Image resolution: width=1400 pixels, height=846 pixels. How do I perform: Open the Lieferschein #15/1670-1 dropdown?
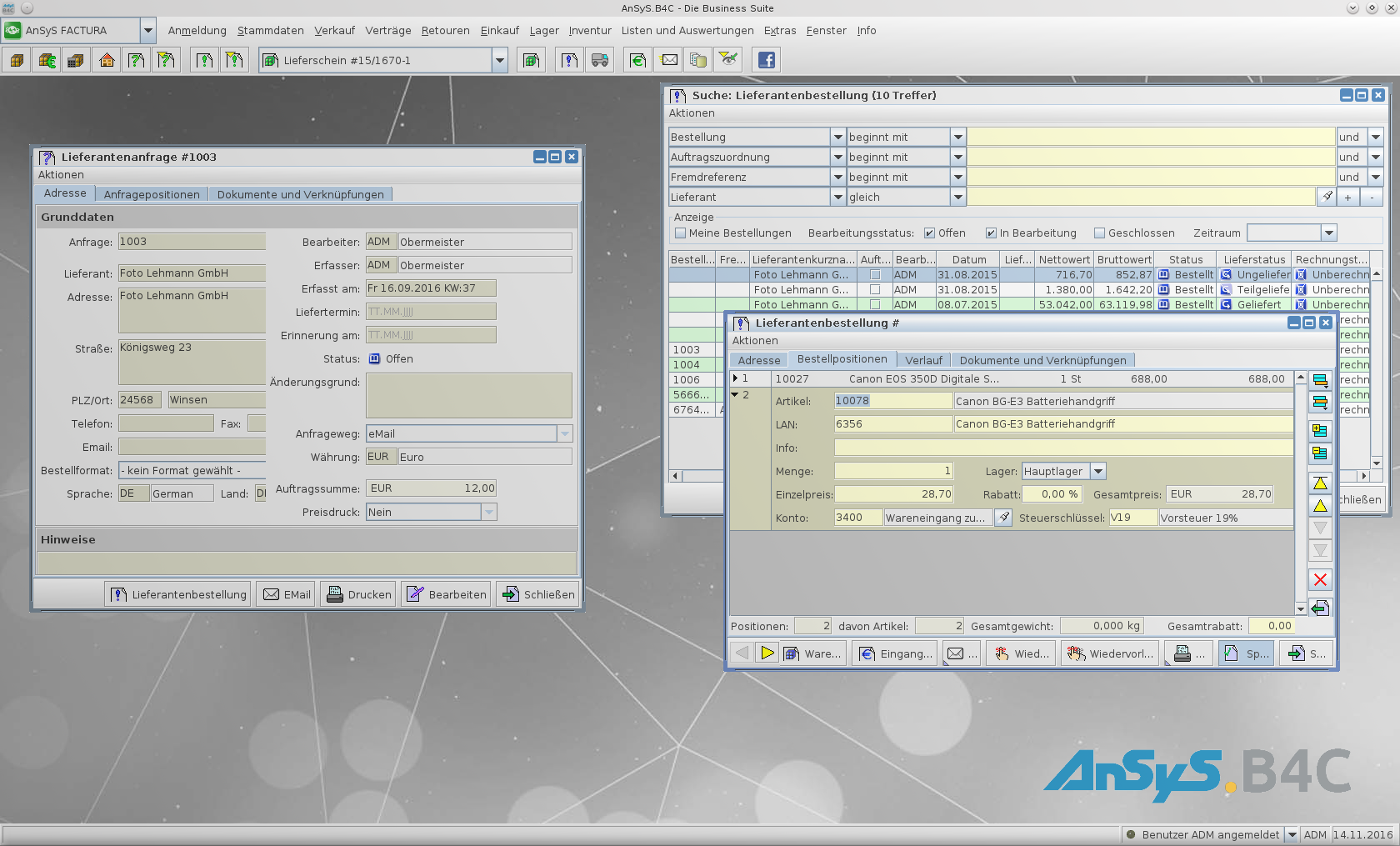click(500, 60)
